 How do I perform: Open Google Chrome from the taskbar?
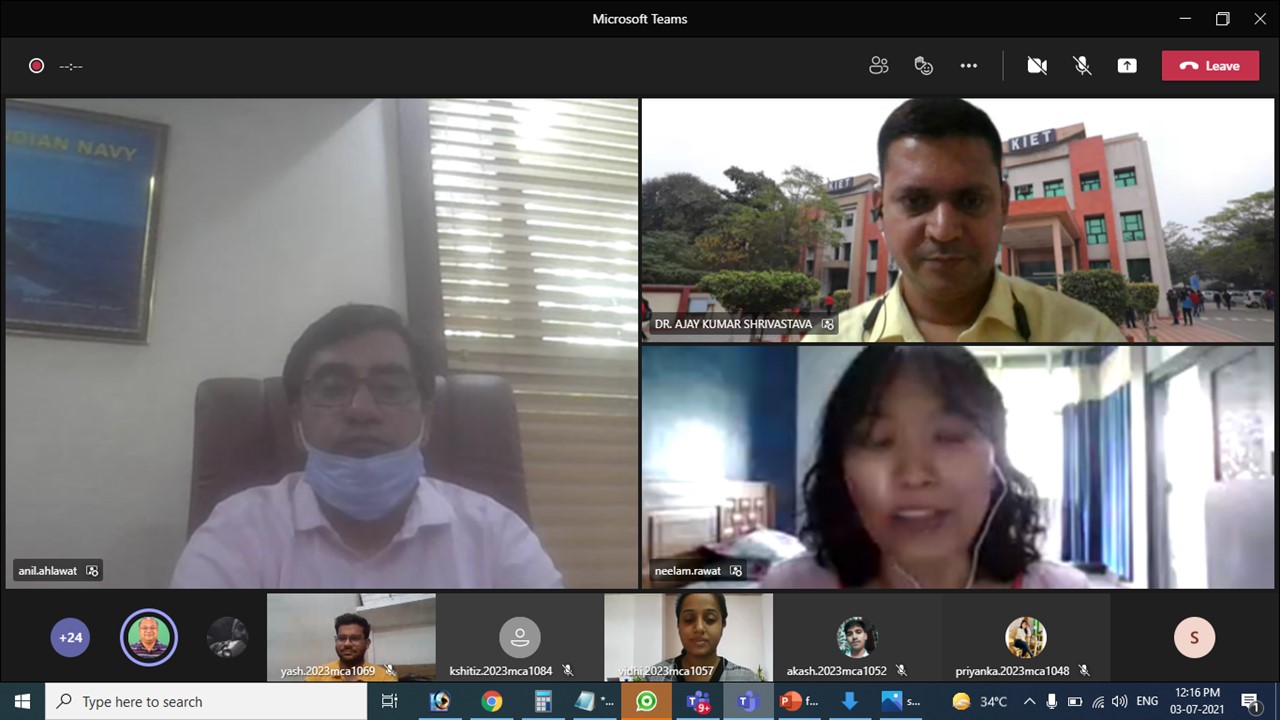pos(491,701)
